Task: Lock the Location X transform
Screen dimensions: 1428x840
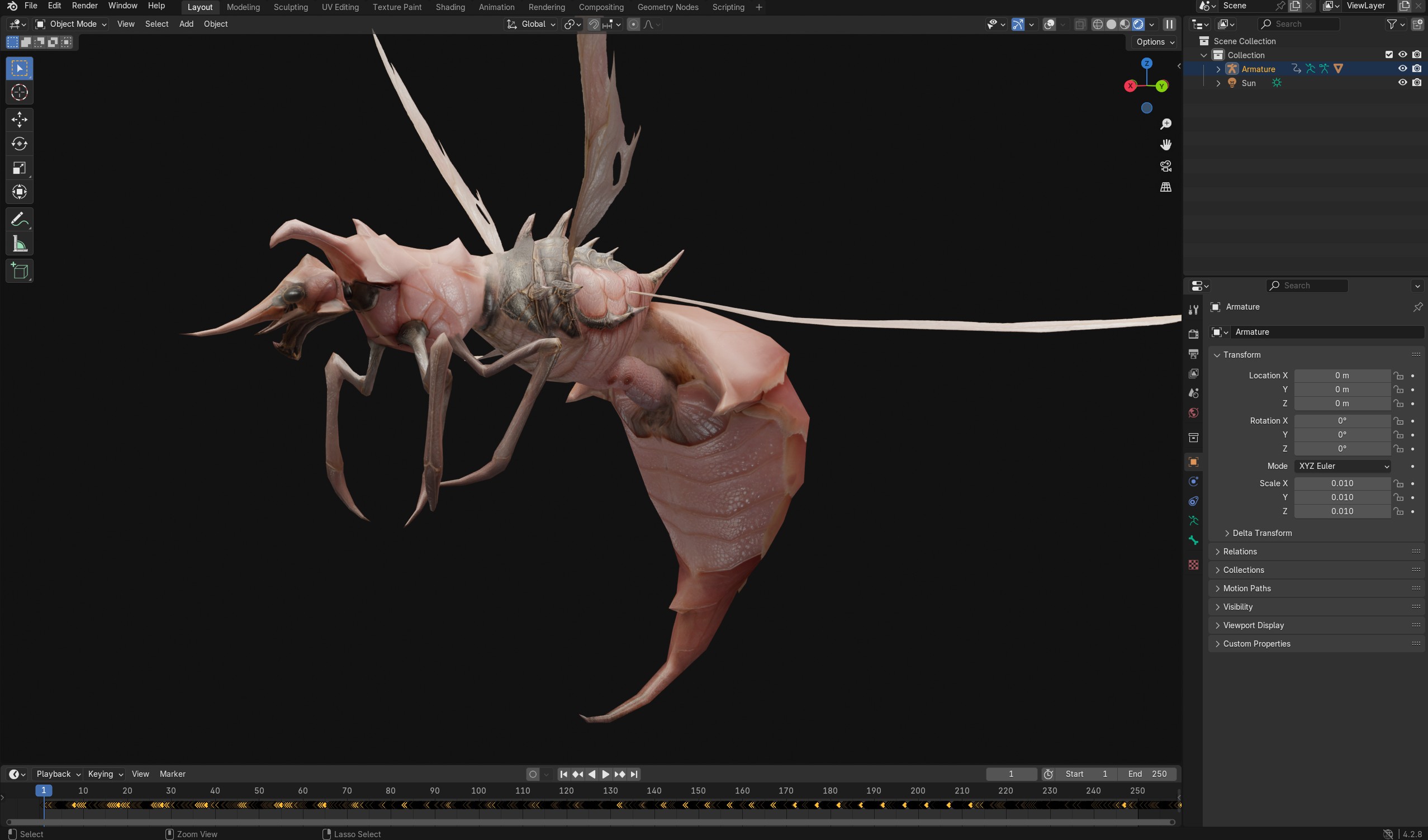Action: coord(1398,376)
